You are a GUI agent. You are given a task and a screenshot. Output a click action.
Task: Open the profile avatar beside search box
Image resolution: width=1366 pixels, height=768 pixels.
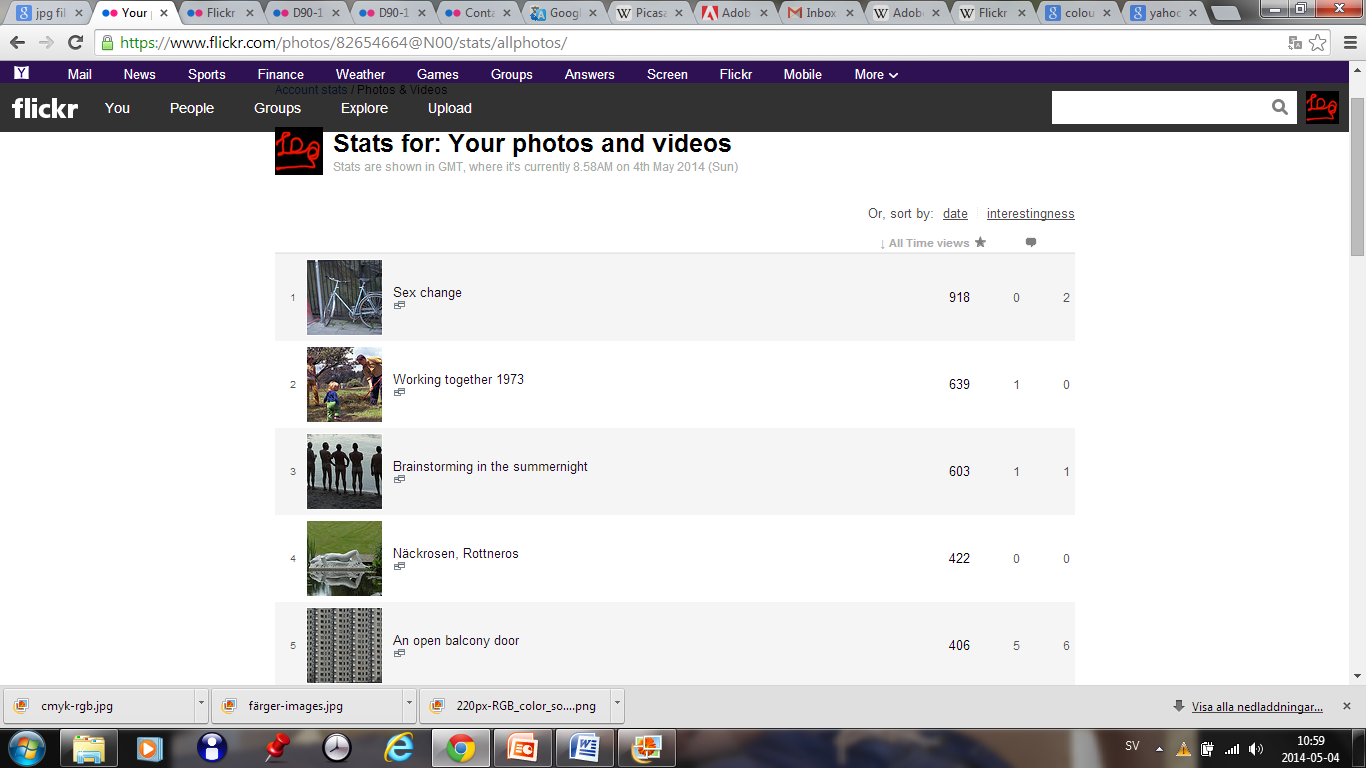pyautogui.click(x=1322, y=107)
